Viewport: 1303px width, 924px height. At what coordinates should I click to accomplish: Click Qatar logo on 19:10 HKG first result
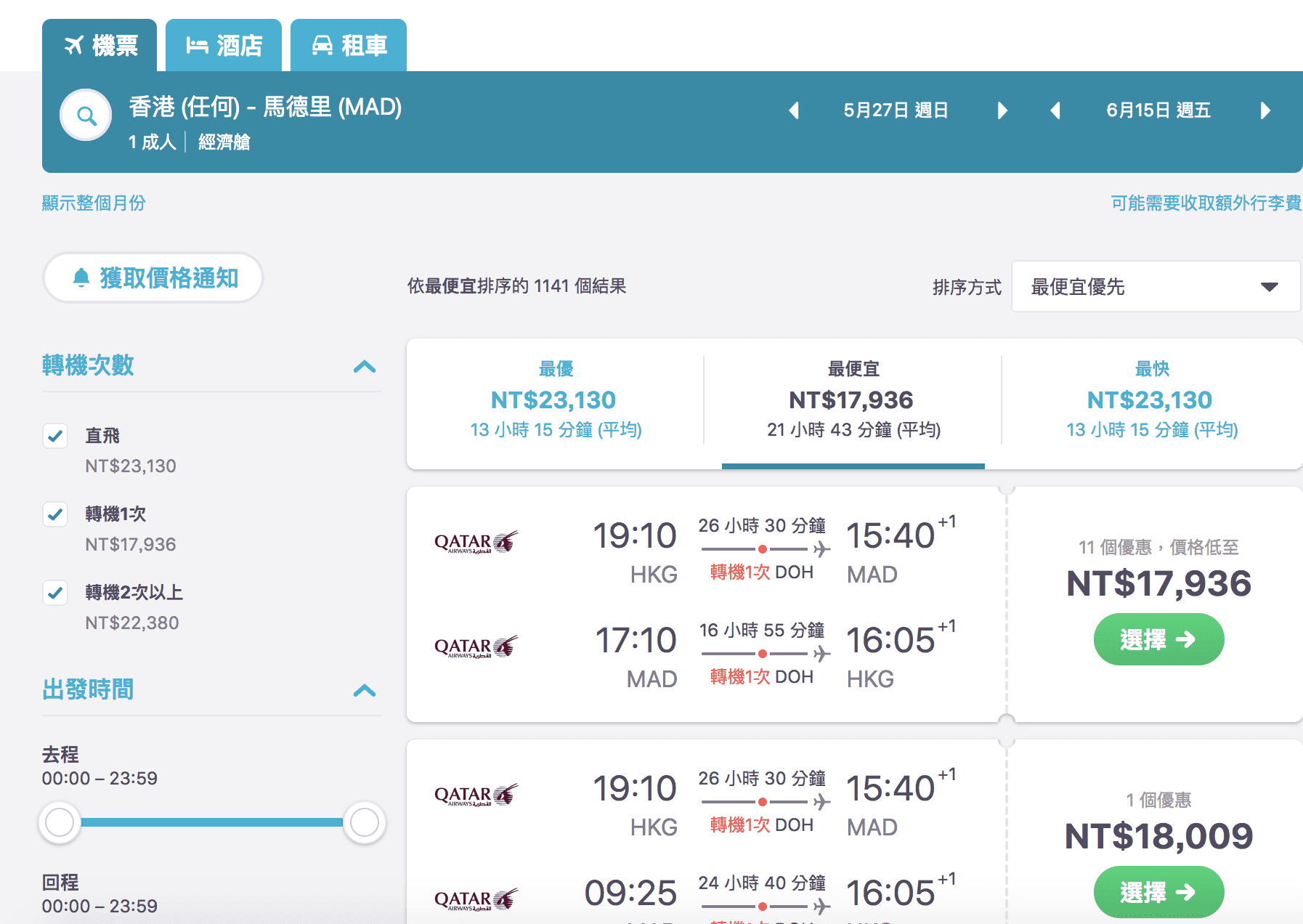click(x=476, y=542)
